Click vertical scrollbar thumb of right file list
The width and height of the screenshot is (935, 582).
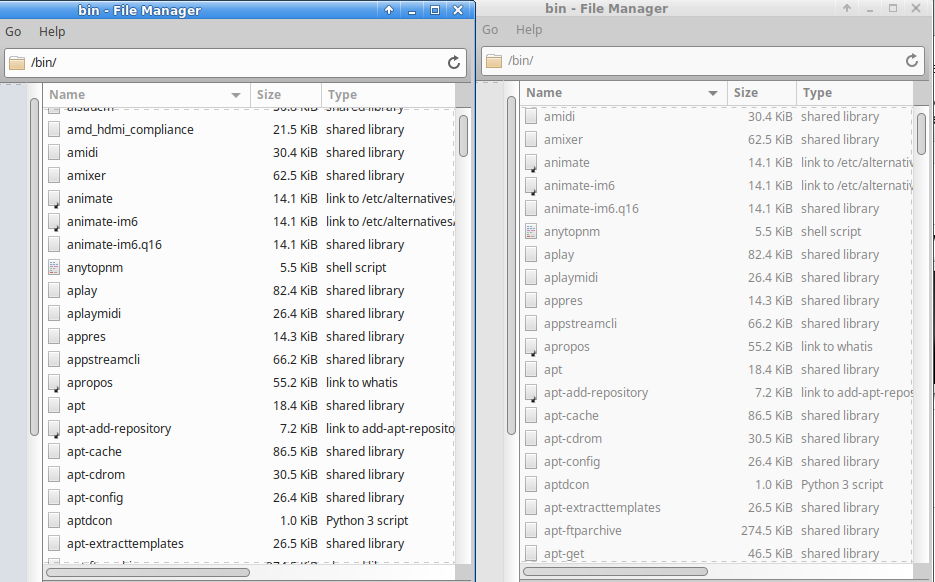point(922,134)
